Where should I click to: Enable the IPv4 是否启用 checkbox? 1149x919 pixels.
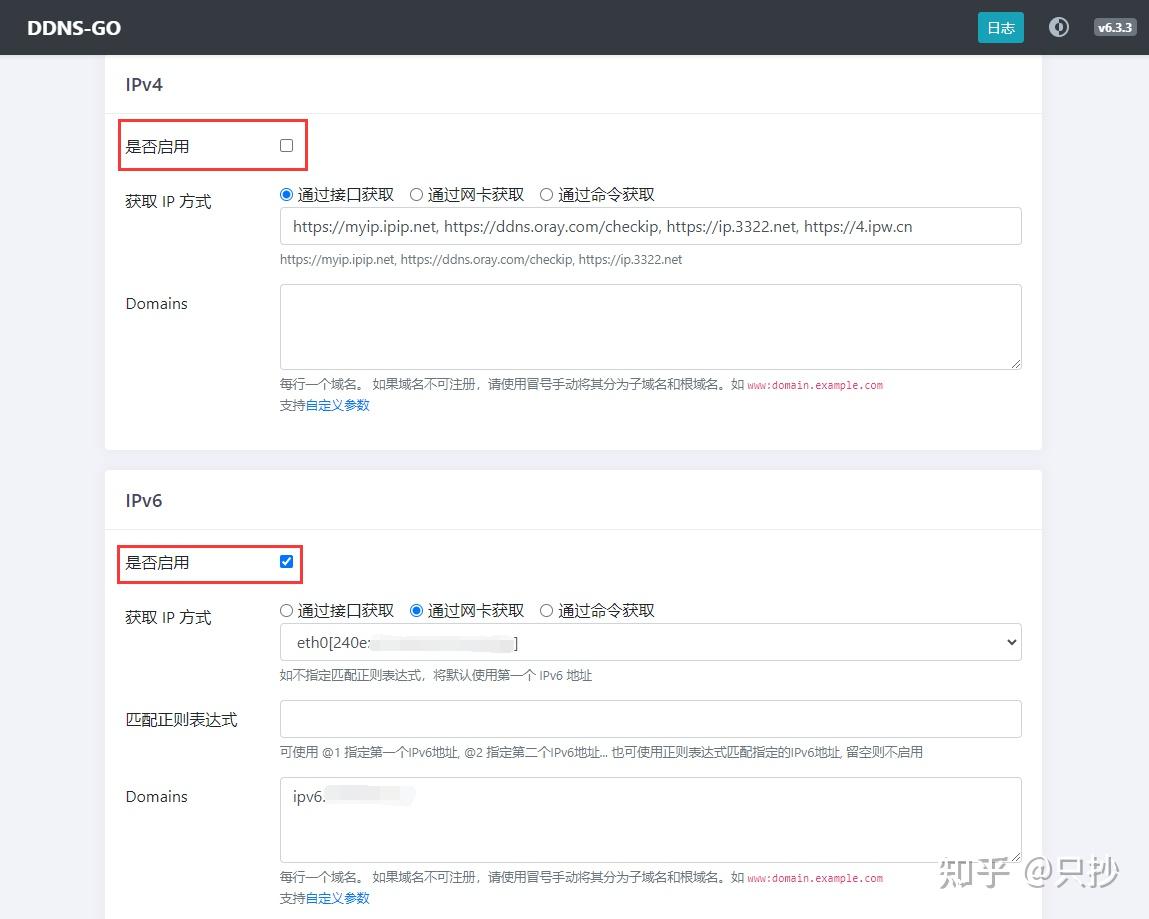click(x=286, y=144)
